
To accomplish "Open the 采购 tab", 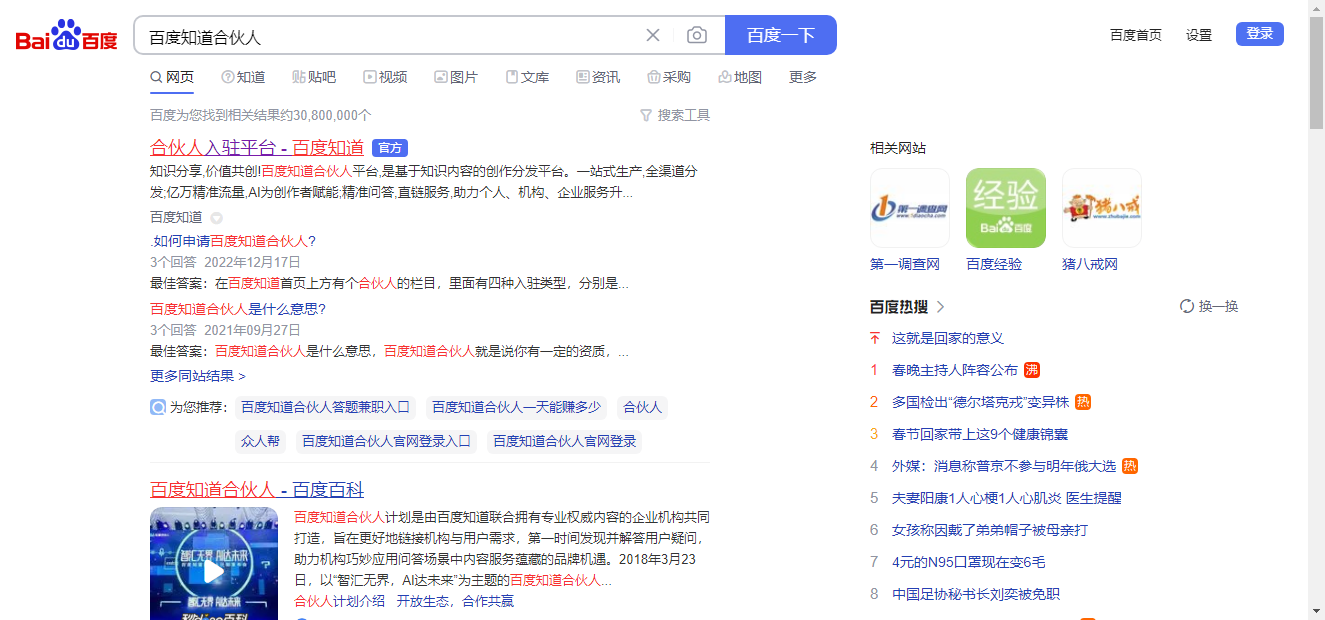I will click(x=669, y=77).
